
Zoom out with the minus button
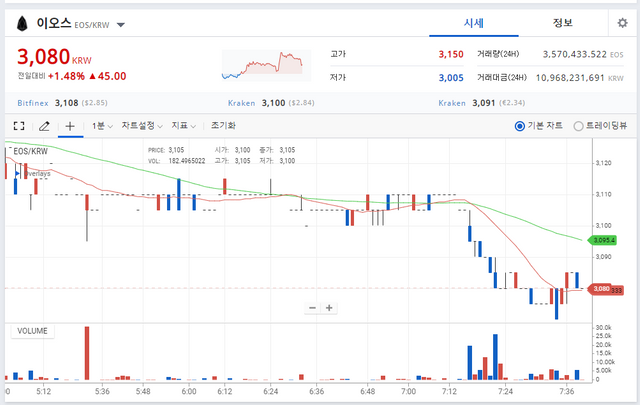312,308
